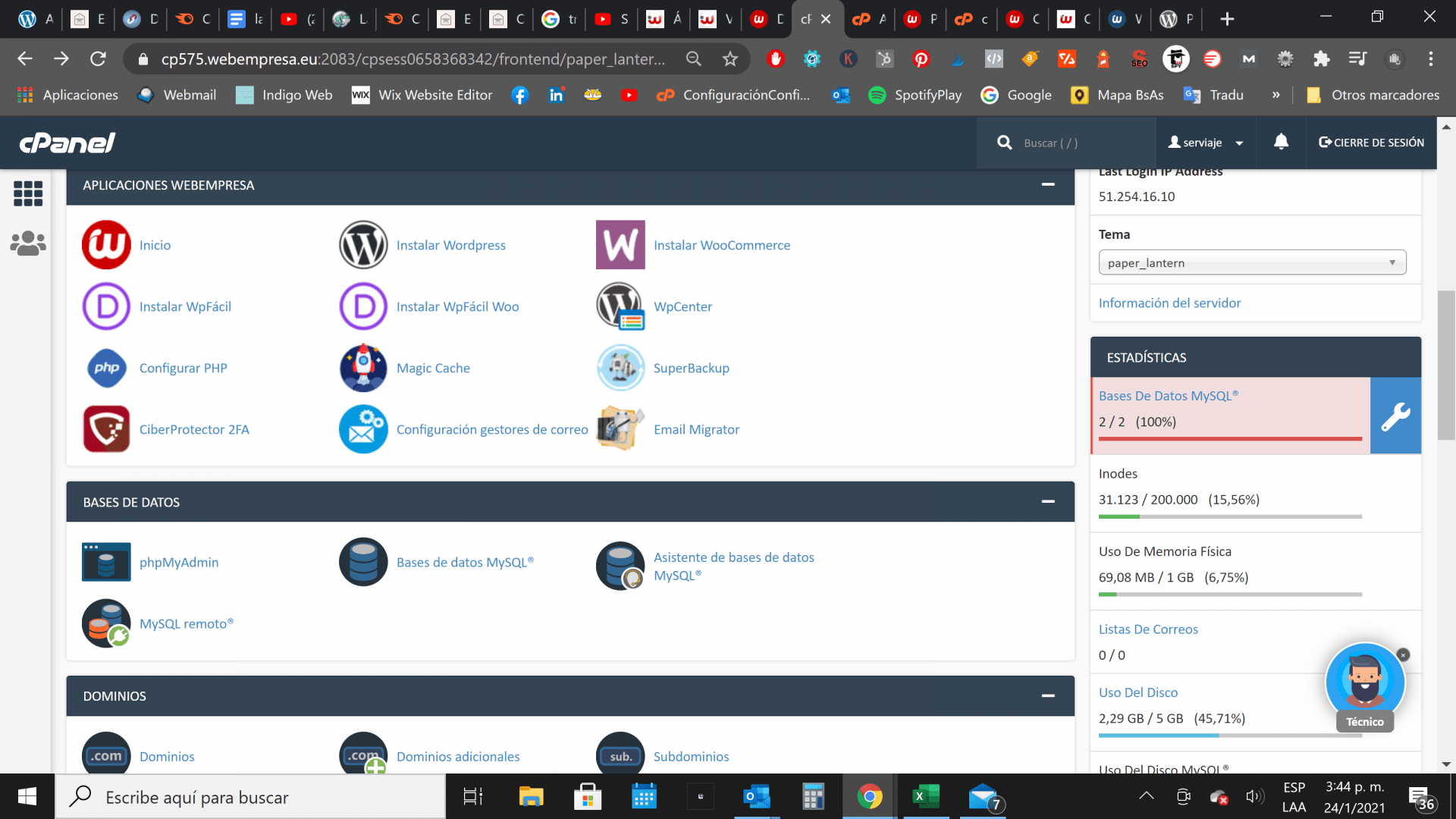Screen dimensions: 1456x819
Task: Open the Instalar WpFácil icon
Action: [x=106, y=306]
